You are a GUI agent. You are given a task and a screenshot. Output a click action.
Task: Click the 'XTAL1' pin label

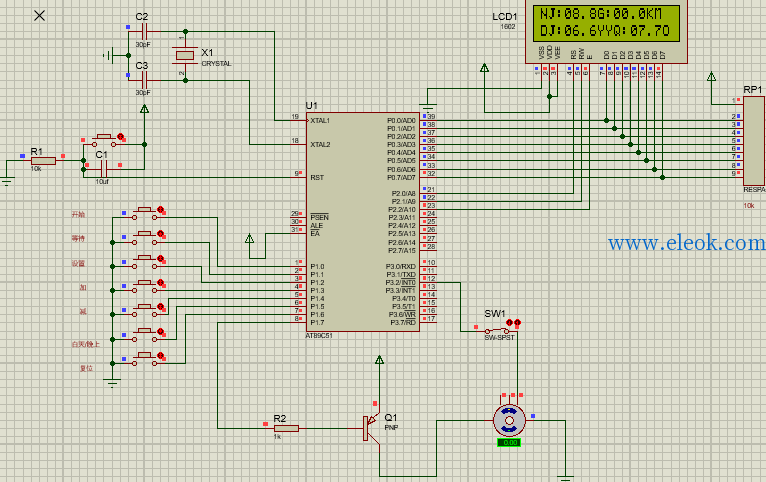[320, 121]
